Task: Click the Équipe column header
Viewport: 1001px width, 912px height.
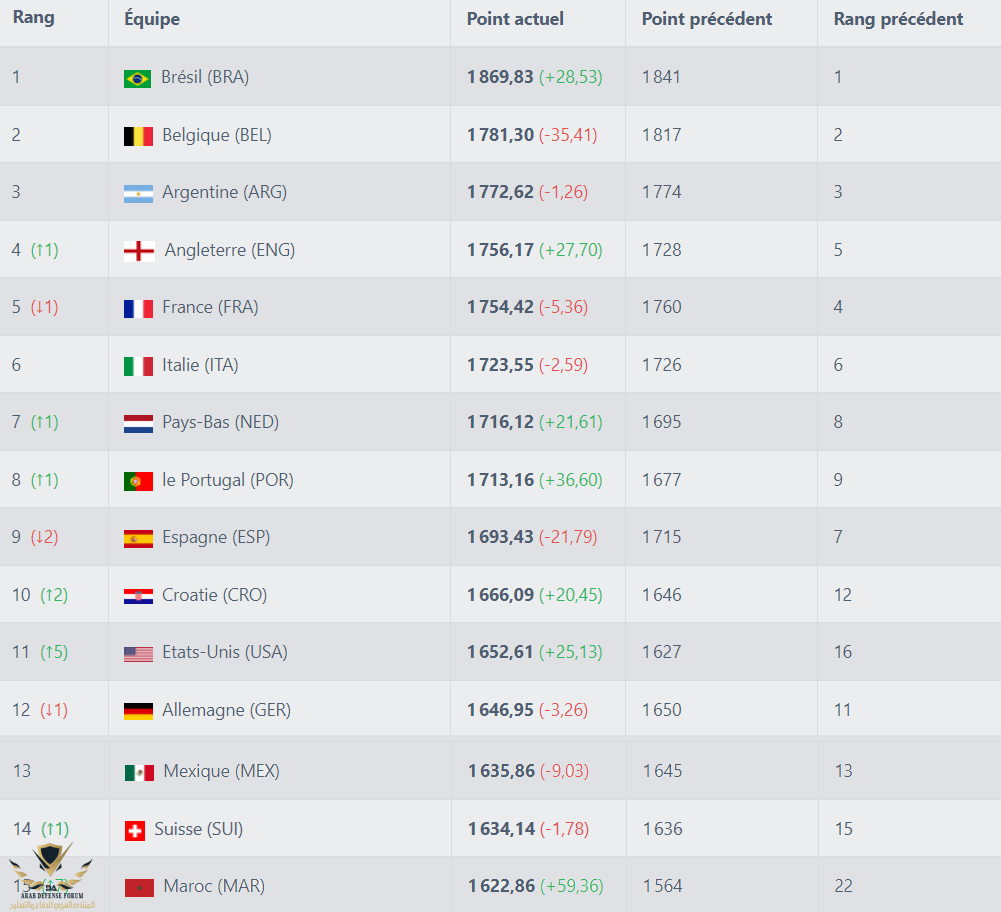Action: (152, 19)
